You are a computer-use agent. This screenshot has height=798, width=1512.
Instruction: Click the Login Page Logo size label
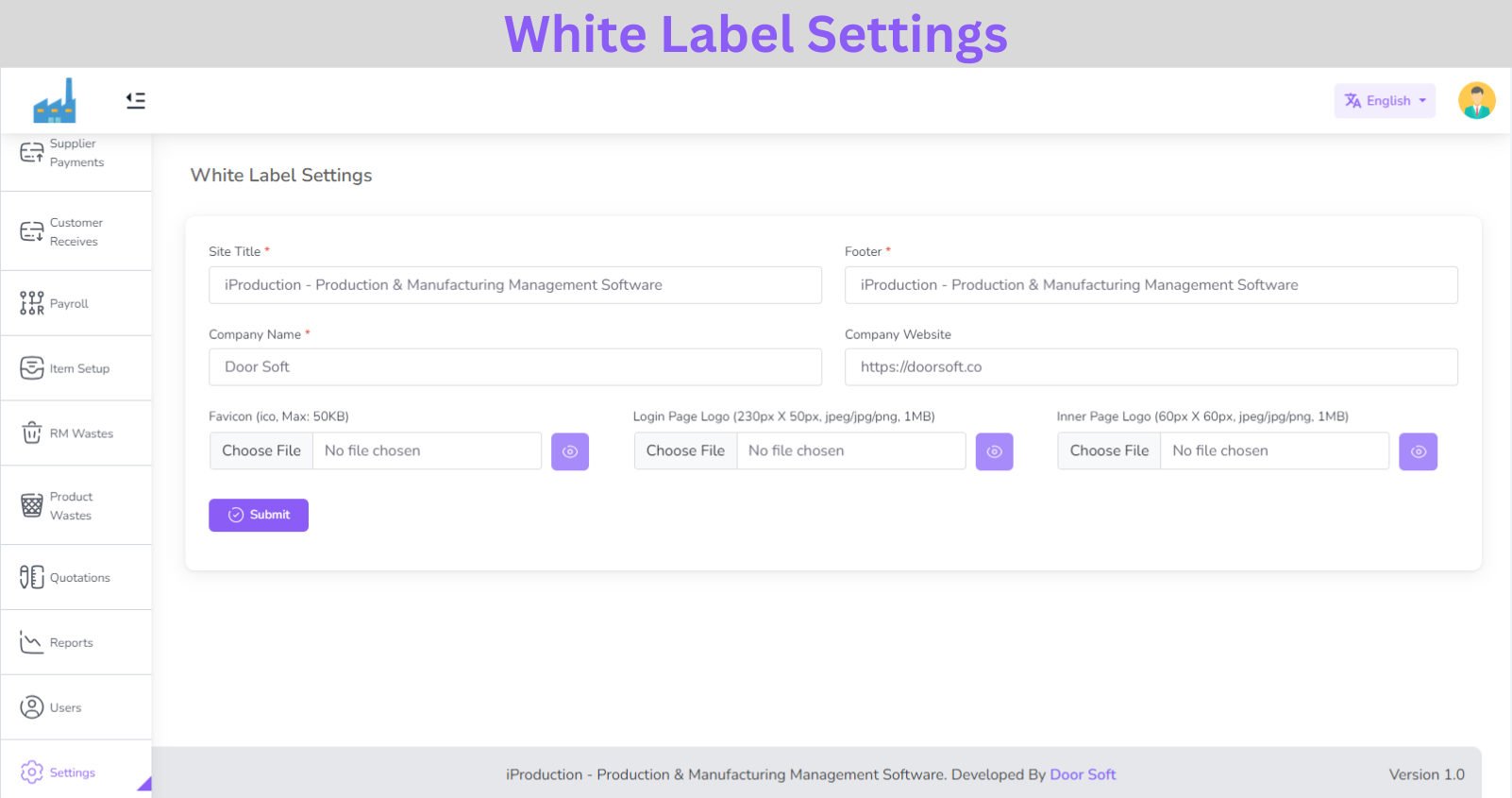(x=783, y=416)
